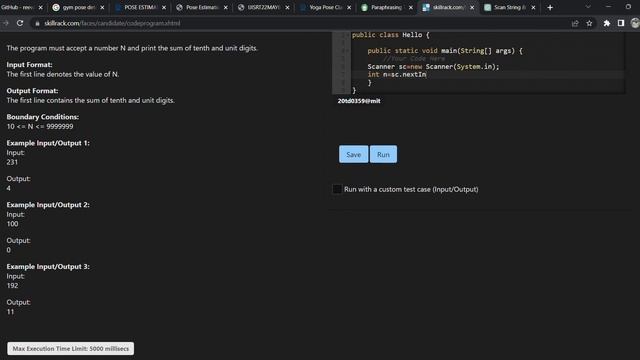The width and height of the screenshot is (640, 360).
Task: View site info lock icon
Action: pos(37,23)
